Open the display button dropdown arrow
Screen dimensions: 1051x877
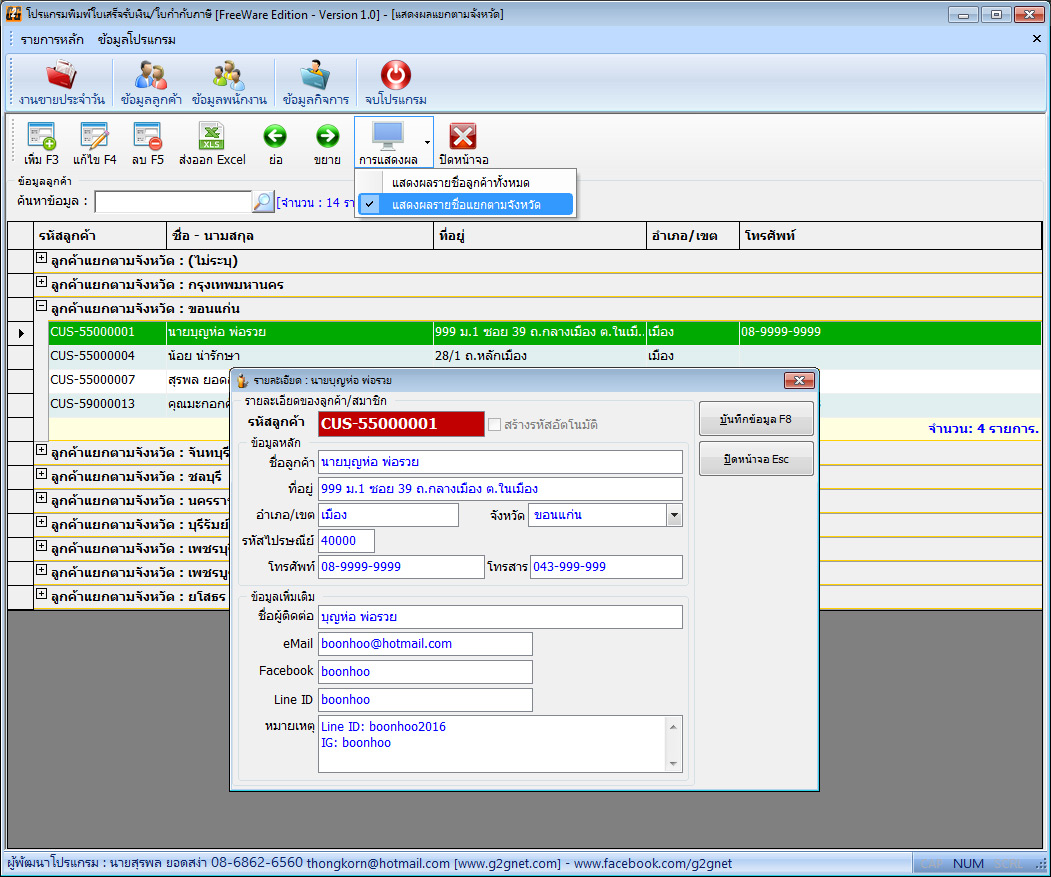(x=427, y=141)
